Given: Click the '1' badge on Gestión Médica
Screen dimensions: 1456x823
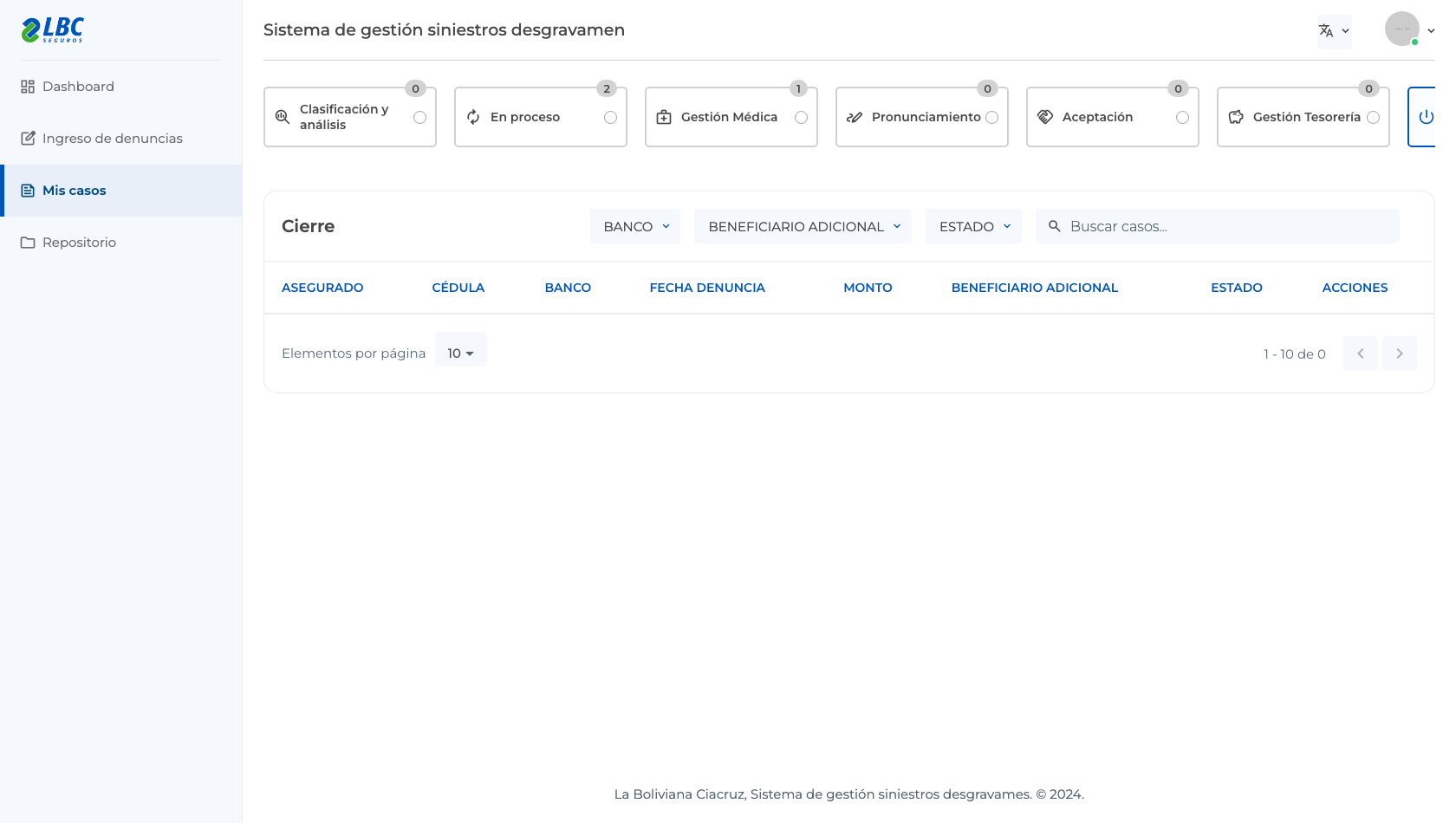Looking at the screenshot, I should (x=798, y=88).
